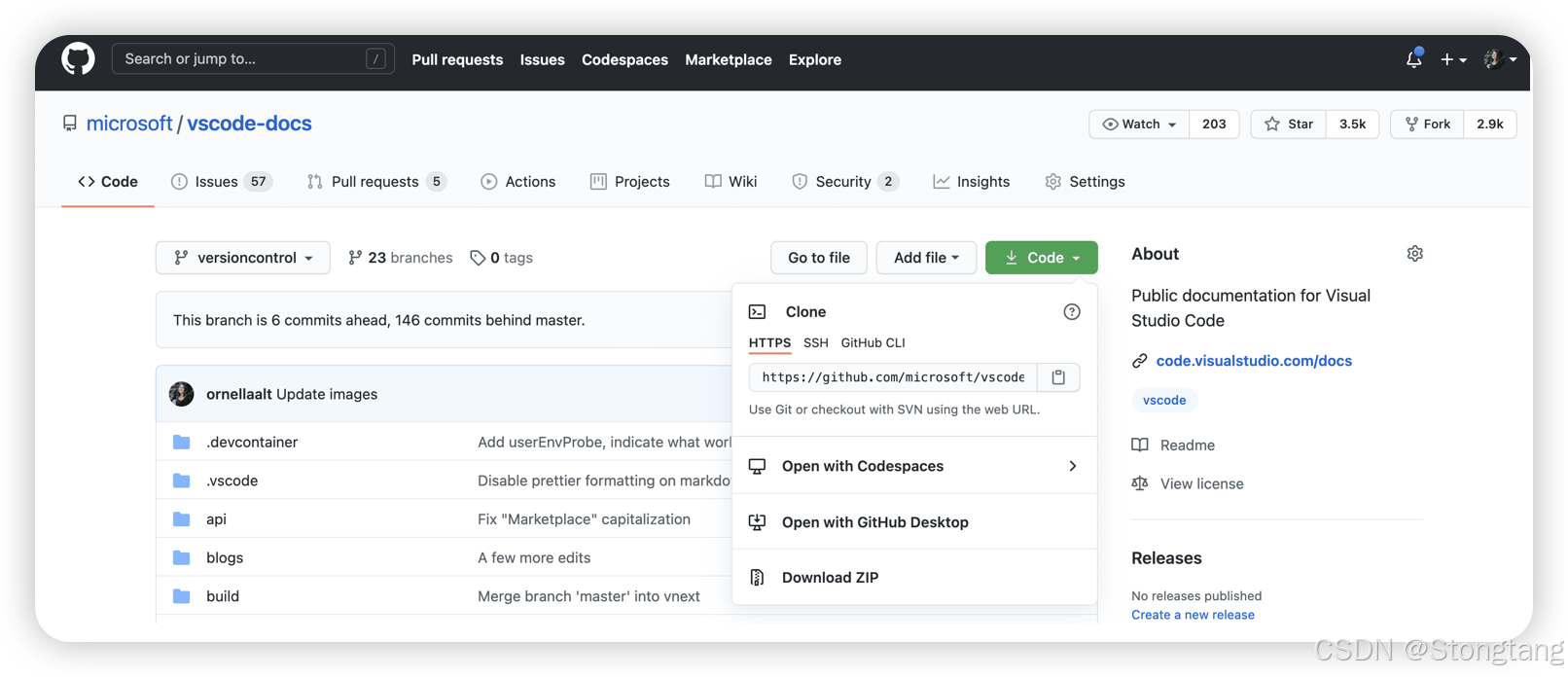
Task: Open the vscode-docs repository link
Action: (249, 124)
